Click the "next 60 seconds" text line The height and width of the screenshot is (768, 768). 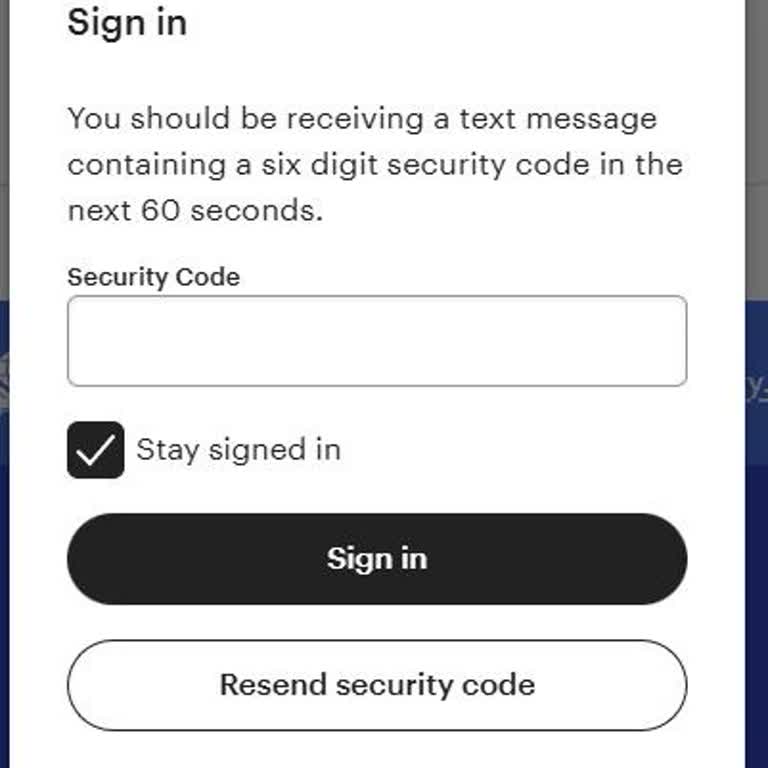195,210
